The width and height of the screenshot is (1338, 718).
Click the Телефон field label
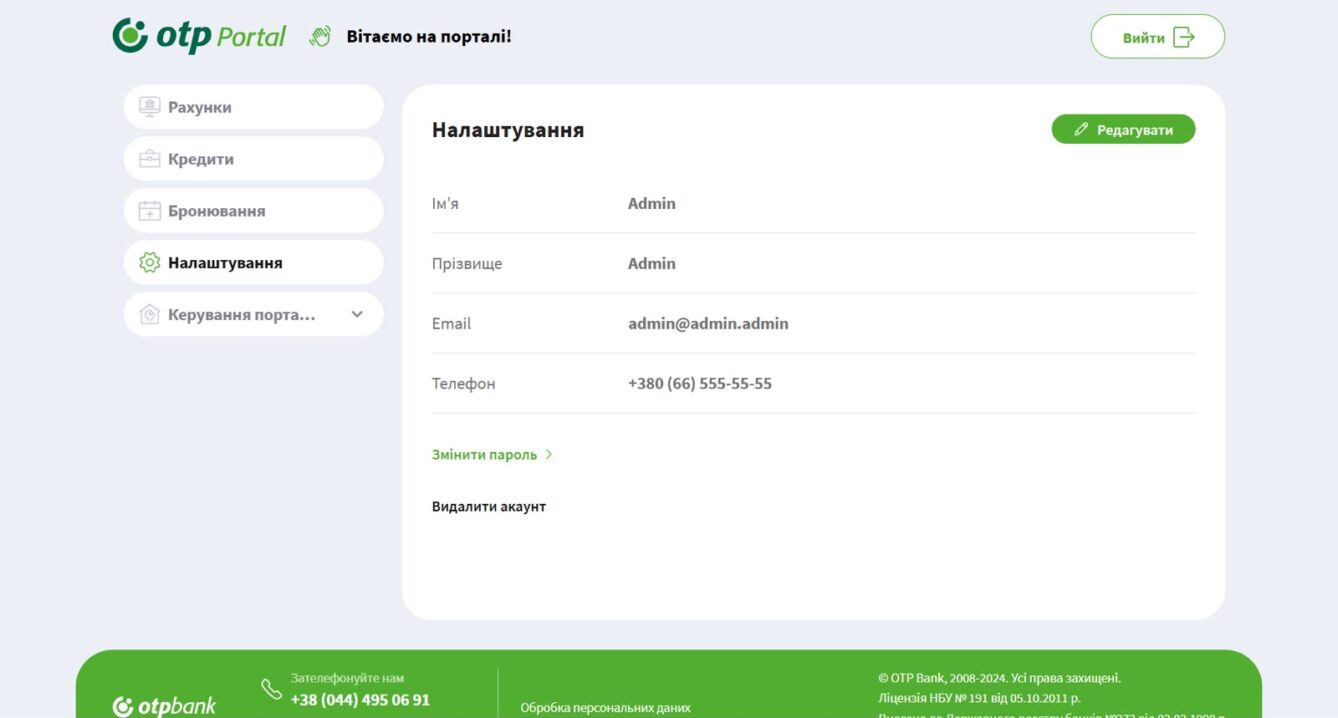pos(463,383)
